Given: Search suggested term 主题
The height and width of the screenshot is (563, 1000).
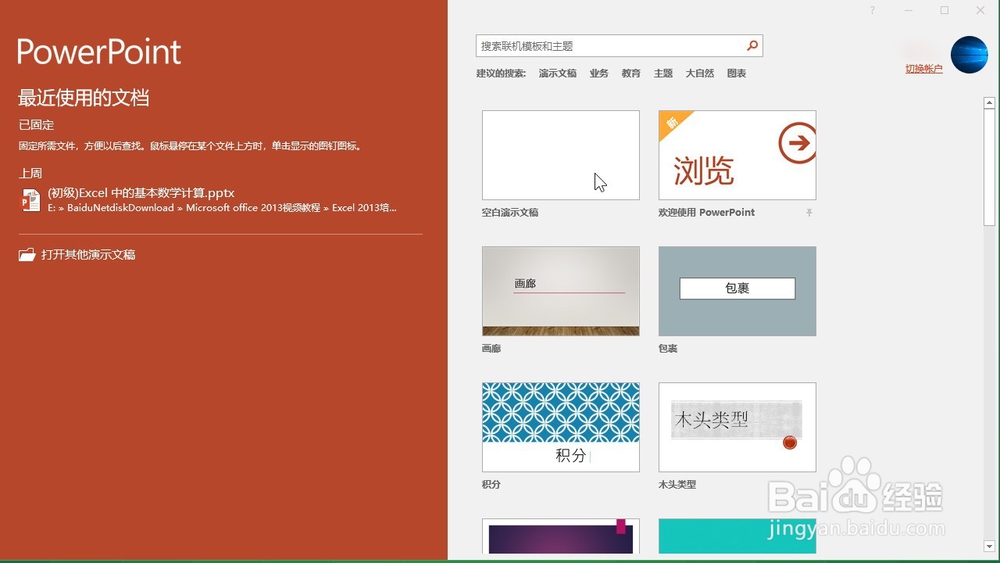Looking at the screenshot, I should click(x=663, y=73).
